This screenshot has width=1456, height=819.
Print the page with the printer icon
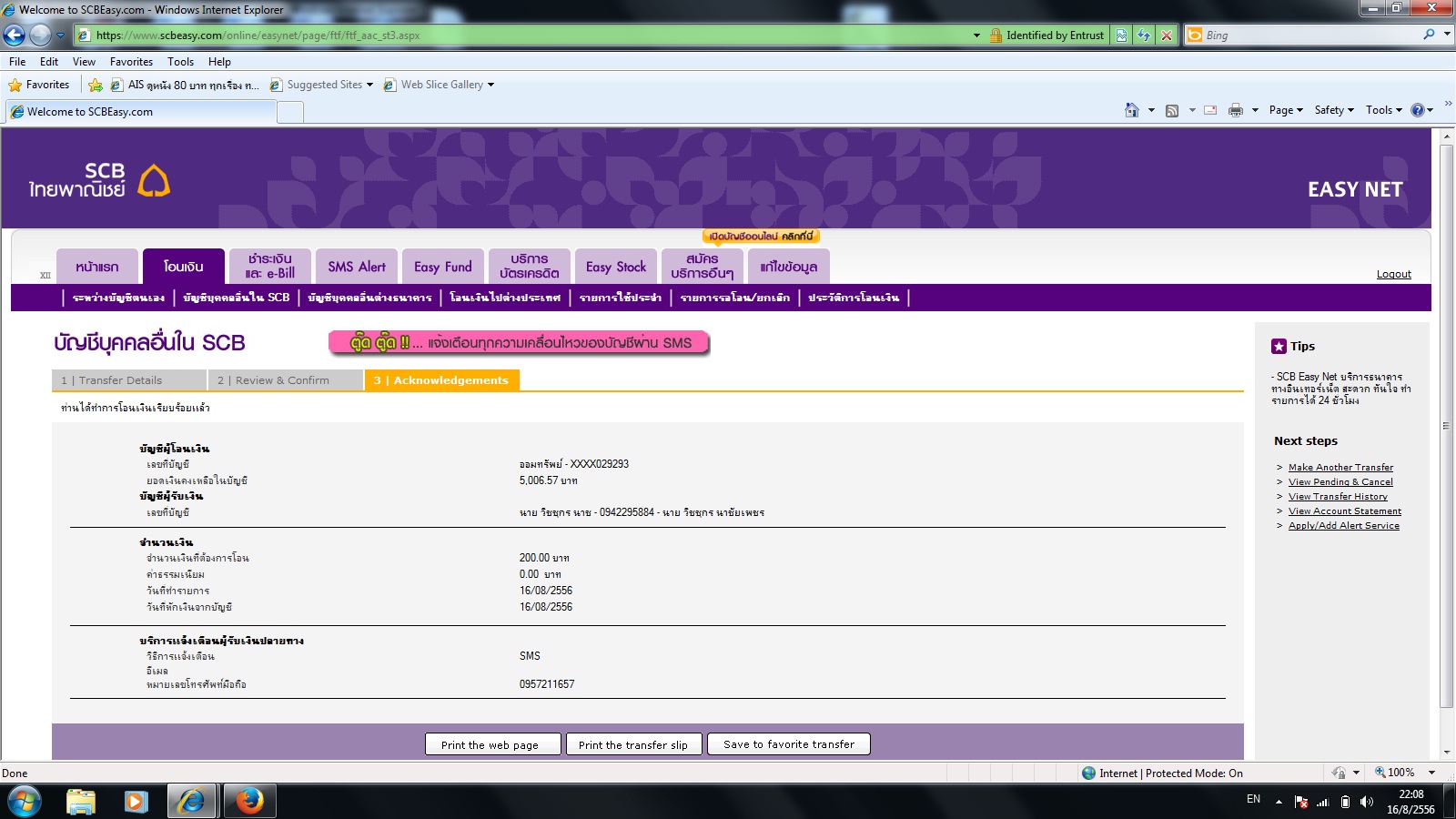1235,110
